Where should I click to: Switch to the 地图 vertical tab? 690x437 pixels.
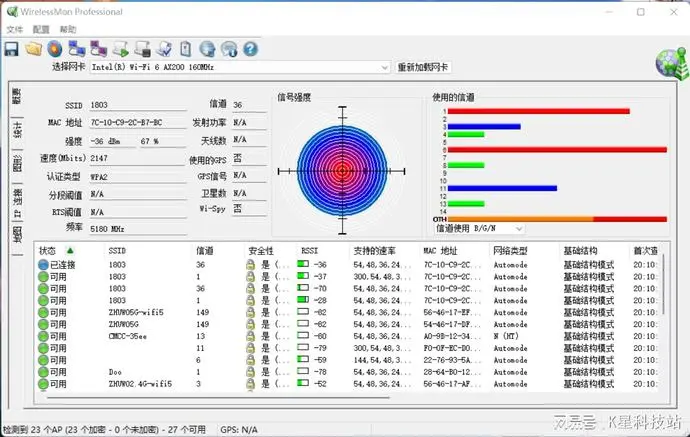[17, 235]
